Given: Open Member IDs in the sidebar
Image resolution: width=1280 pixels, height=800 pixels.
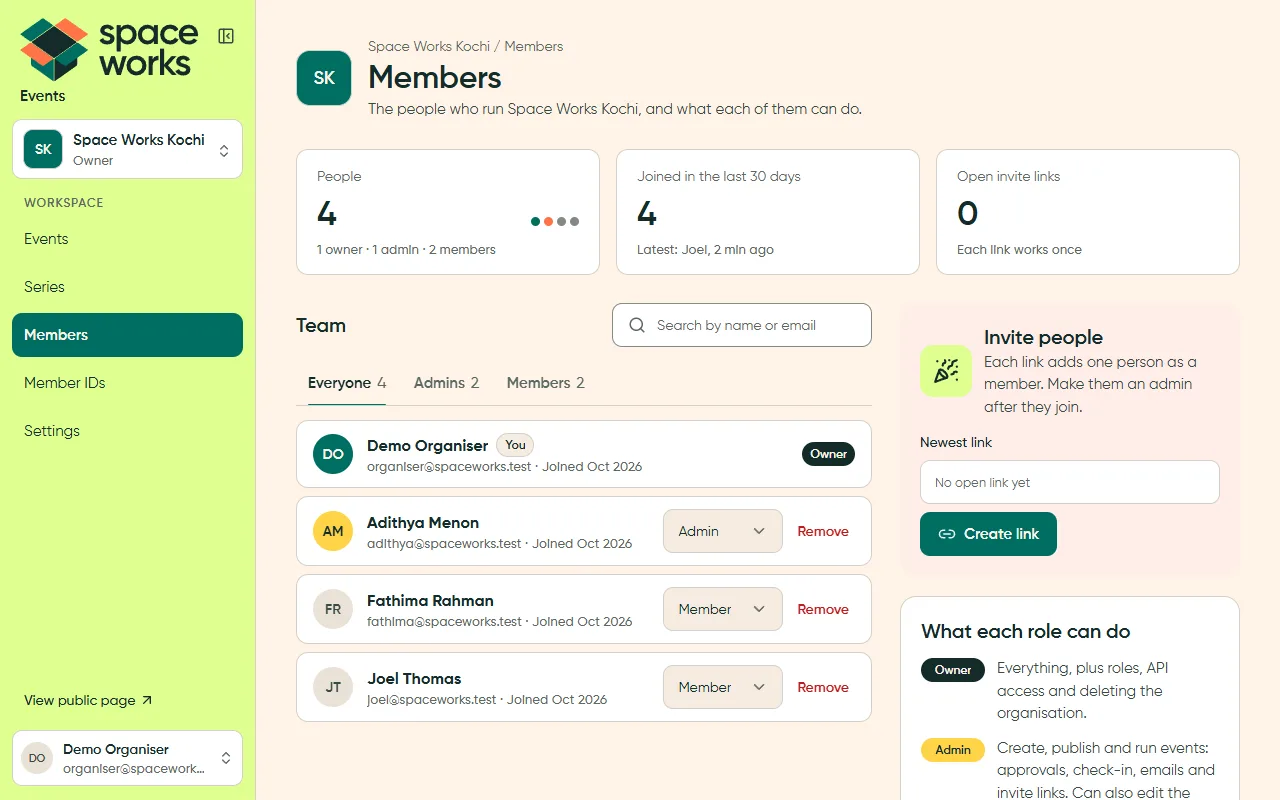Looking at the screenshot, I should (127, 383).
